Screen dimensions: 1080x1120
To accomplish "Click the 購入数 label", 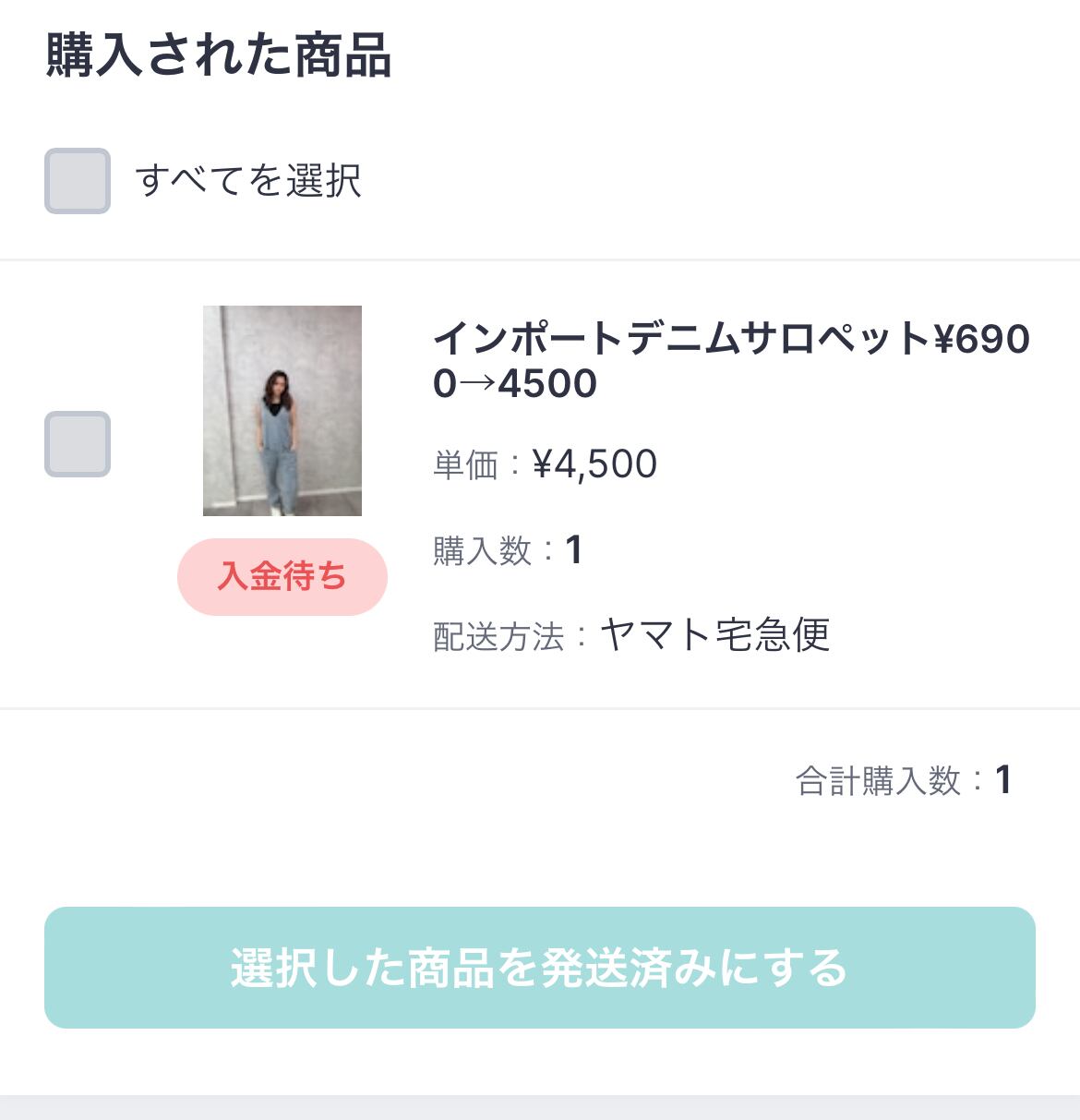I will (482, 551).
